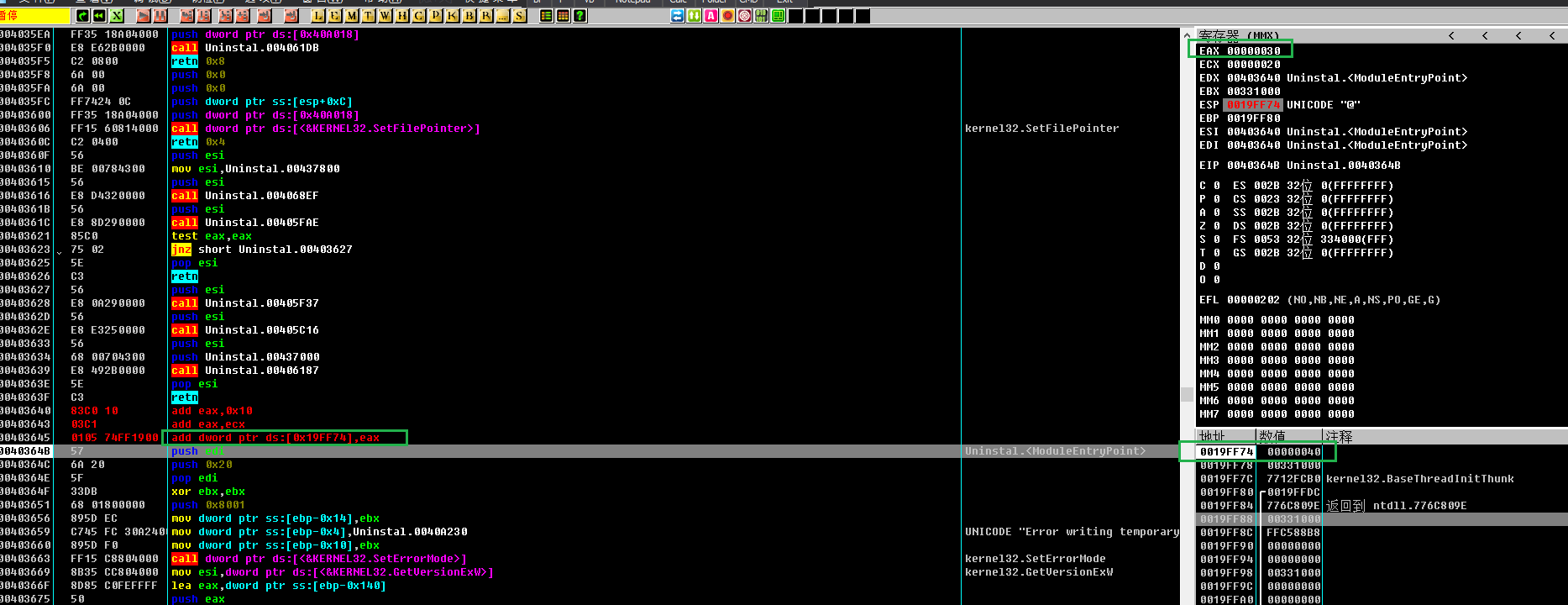Click the red record circle plugin icon
The width and height of the screenshot is (1568, 605).
(x=728, y=16)
